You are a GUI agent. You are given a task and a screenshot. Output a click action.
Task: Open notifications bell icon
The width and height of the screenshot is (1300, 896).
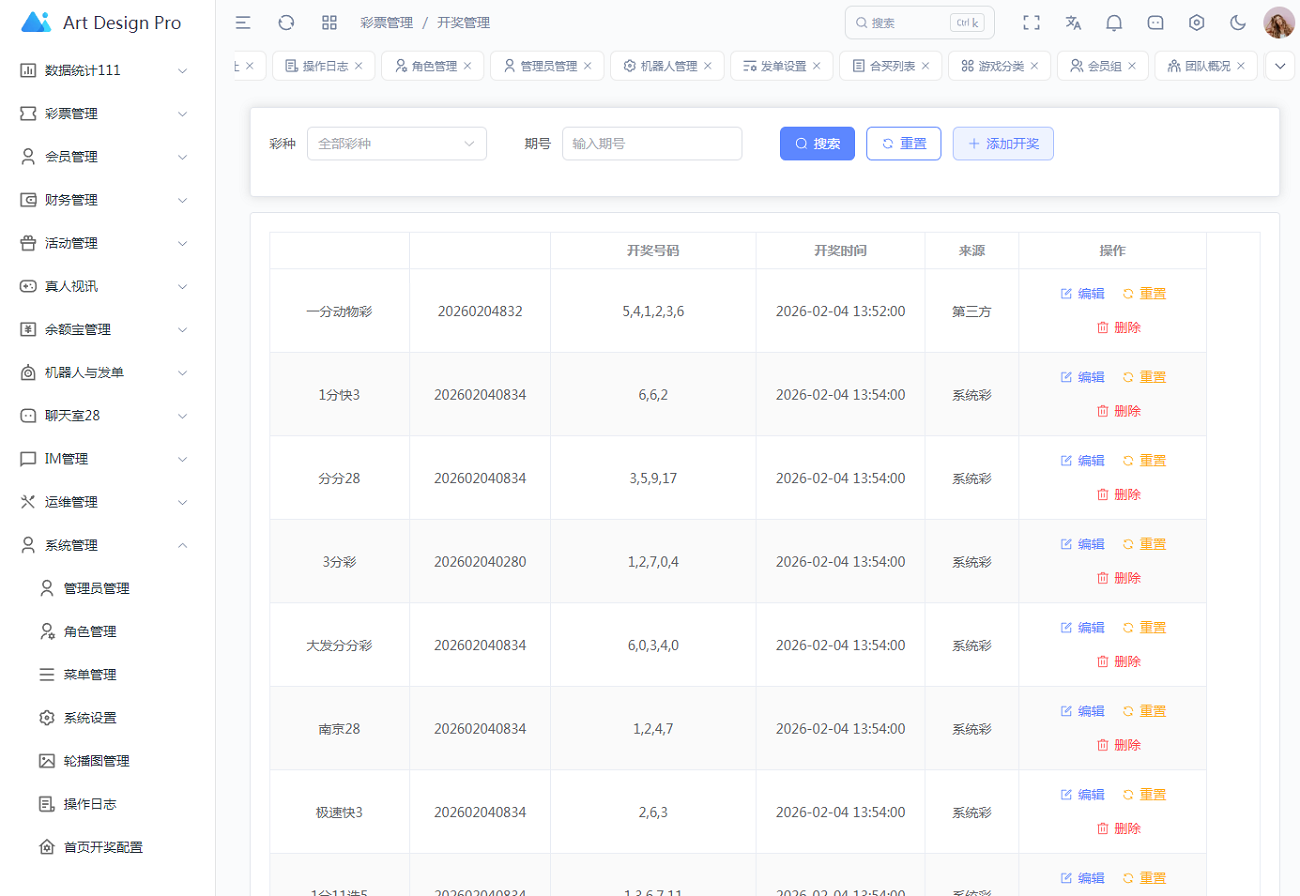pyautogui.click(x=1114, y=23)
